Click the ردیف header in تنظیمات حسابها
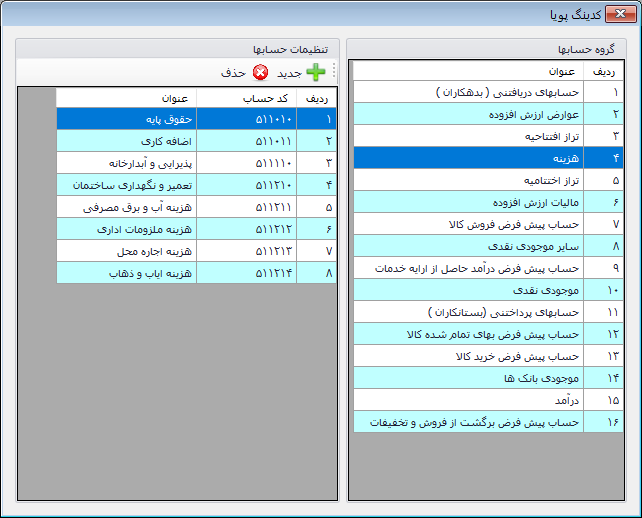Screen dimensions: 642x518 pyautogui.click(x=317, y=98)
